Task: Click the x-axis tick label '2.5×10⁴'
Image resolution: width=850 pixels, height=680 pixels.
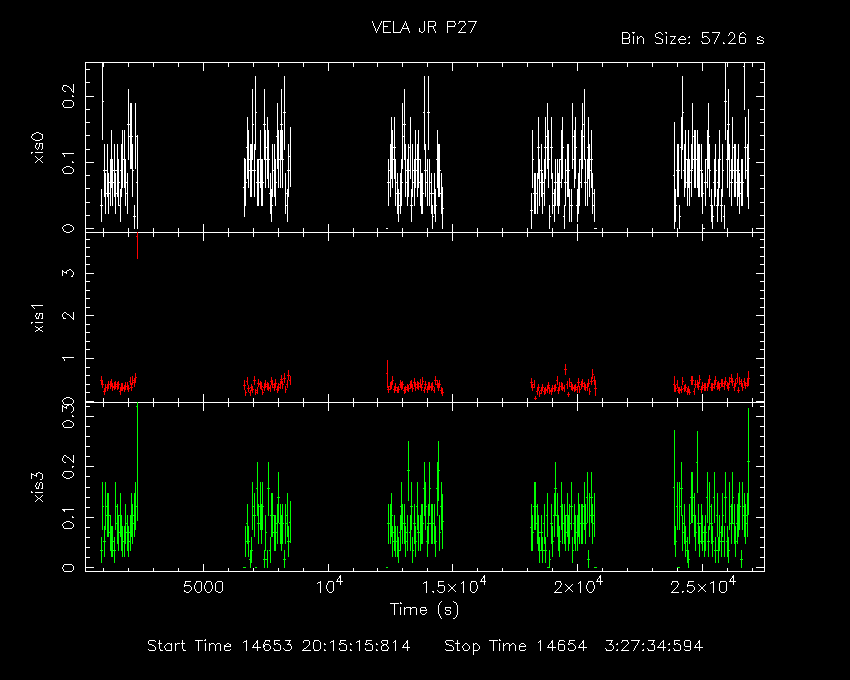Action: point(703,586)
